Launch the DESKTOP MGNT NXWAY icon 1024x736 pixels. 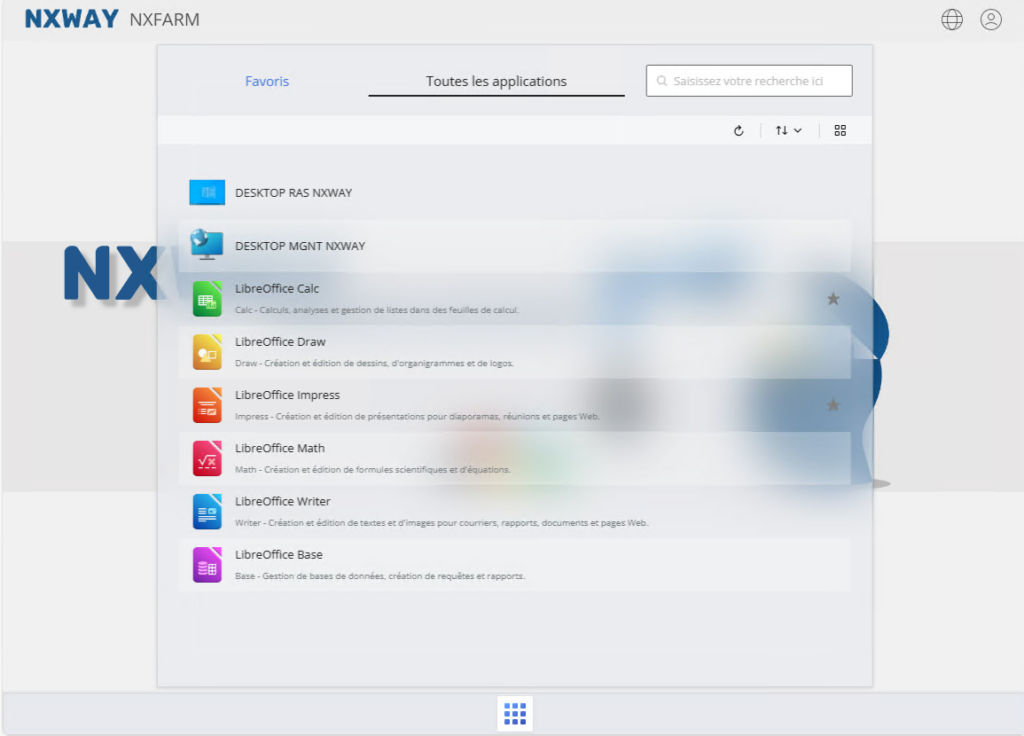[x=207, y=245]
